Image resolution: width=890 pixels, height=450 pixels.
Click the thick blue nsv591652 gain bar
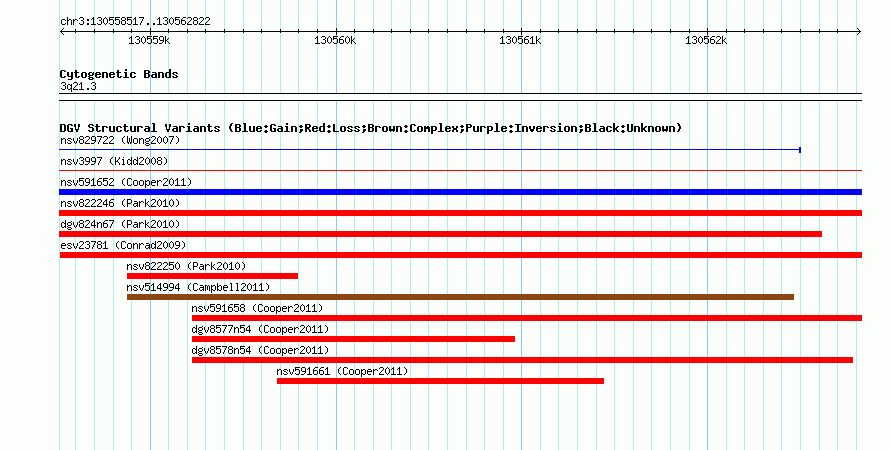(461, 192)
